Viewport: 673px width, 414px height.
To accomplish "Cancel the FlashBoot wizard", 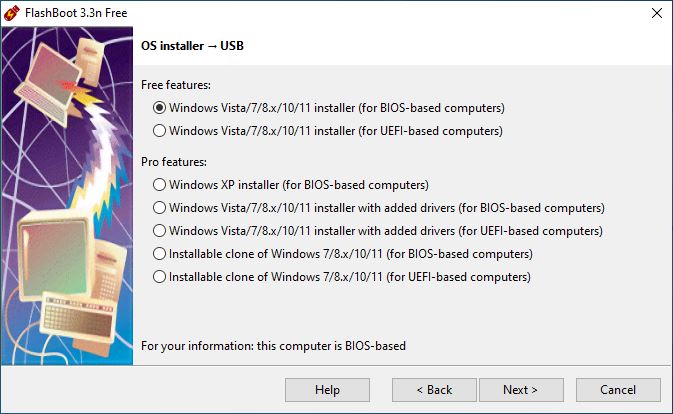I will (618, 390).
